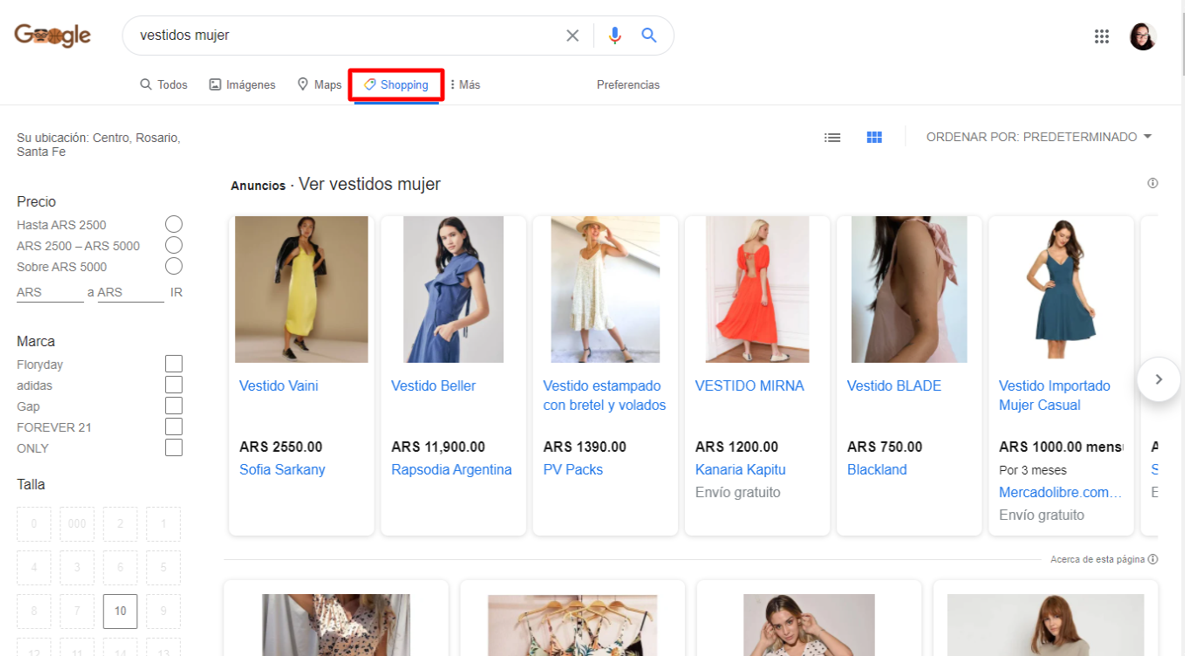Click the maximum ARS price field
This screenshot has width=1185, height=656.
coord(130,292)
